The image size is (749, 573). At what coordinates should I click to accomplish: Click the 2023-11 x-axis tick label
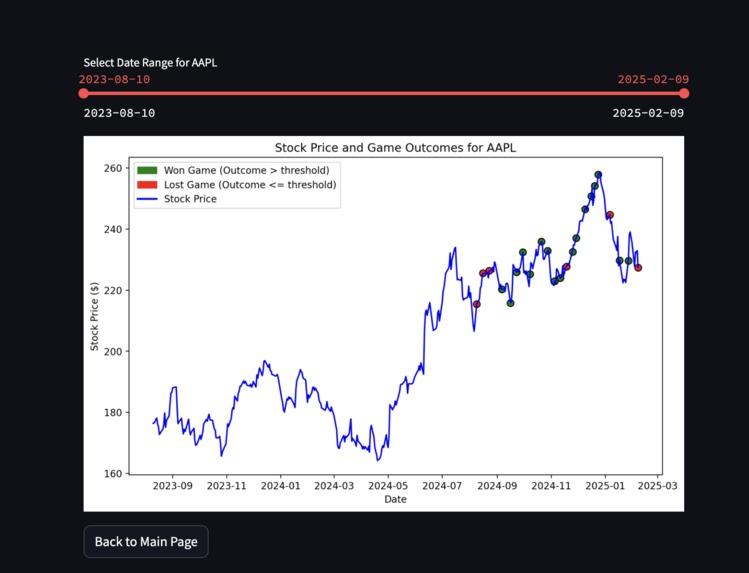point(226,486)
